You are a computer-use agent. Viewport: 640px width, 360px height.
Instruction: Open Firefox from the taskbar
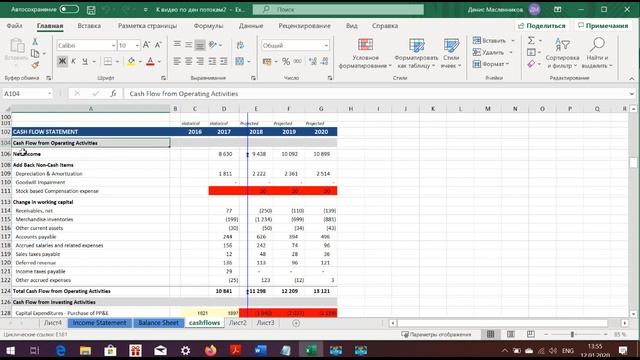[211, 350]
